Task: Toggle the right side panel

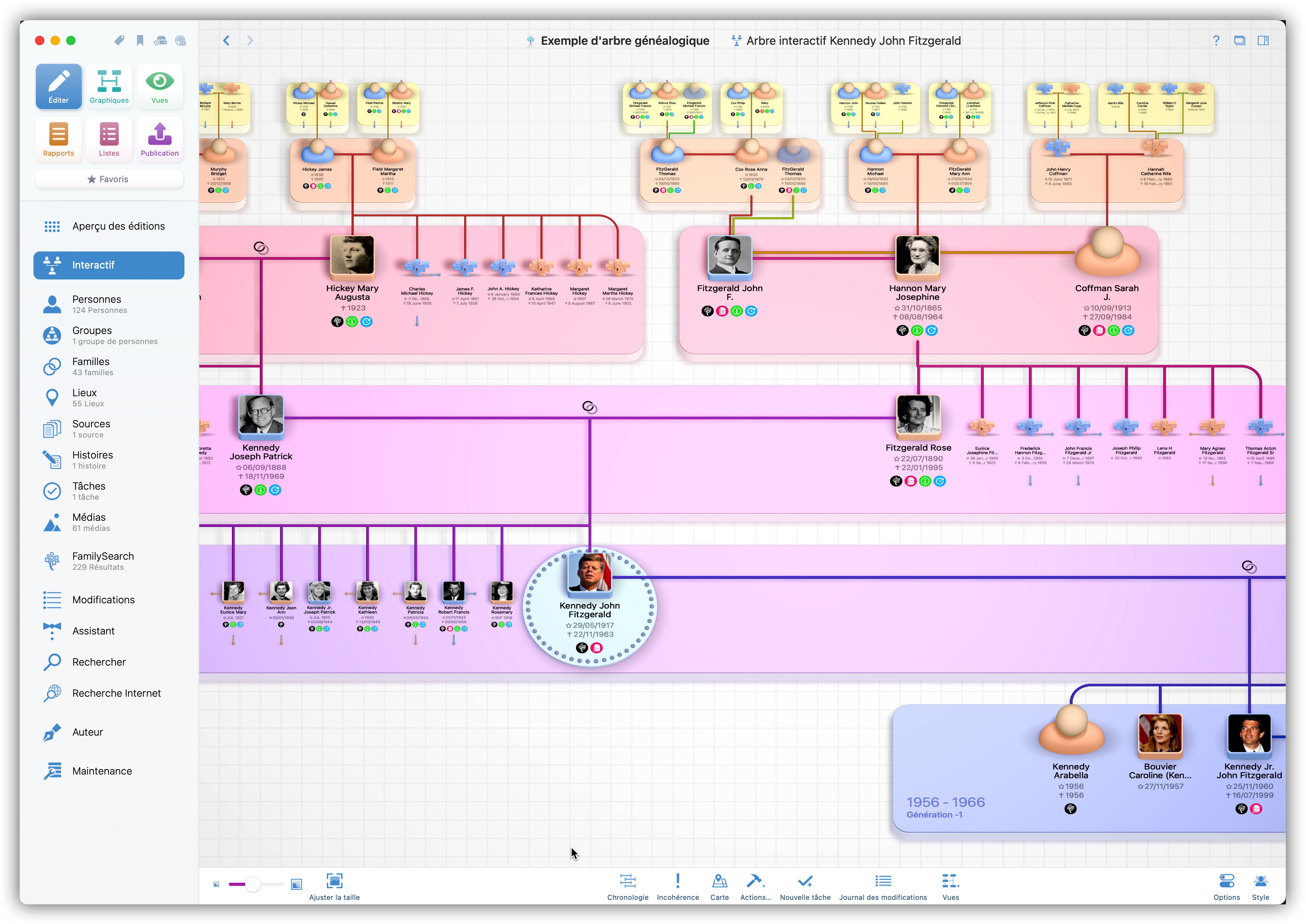Action: coord(1263,40)
